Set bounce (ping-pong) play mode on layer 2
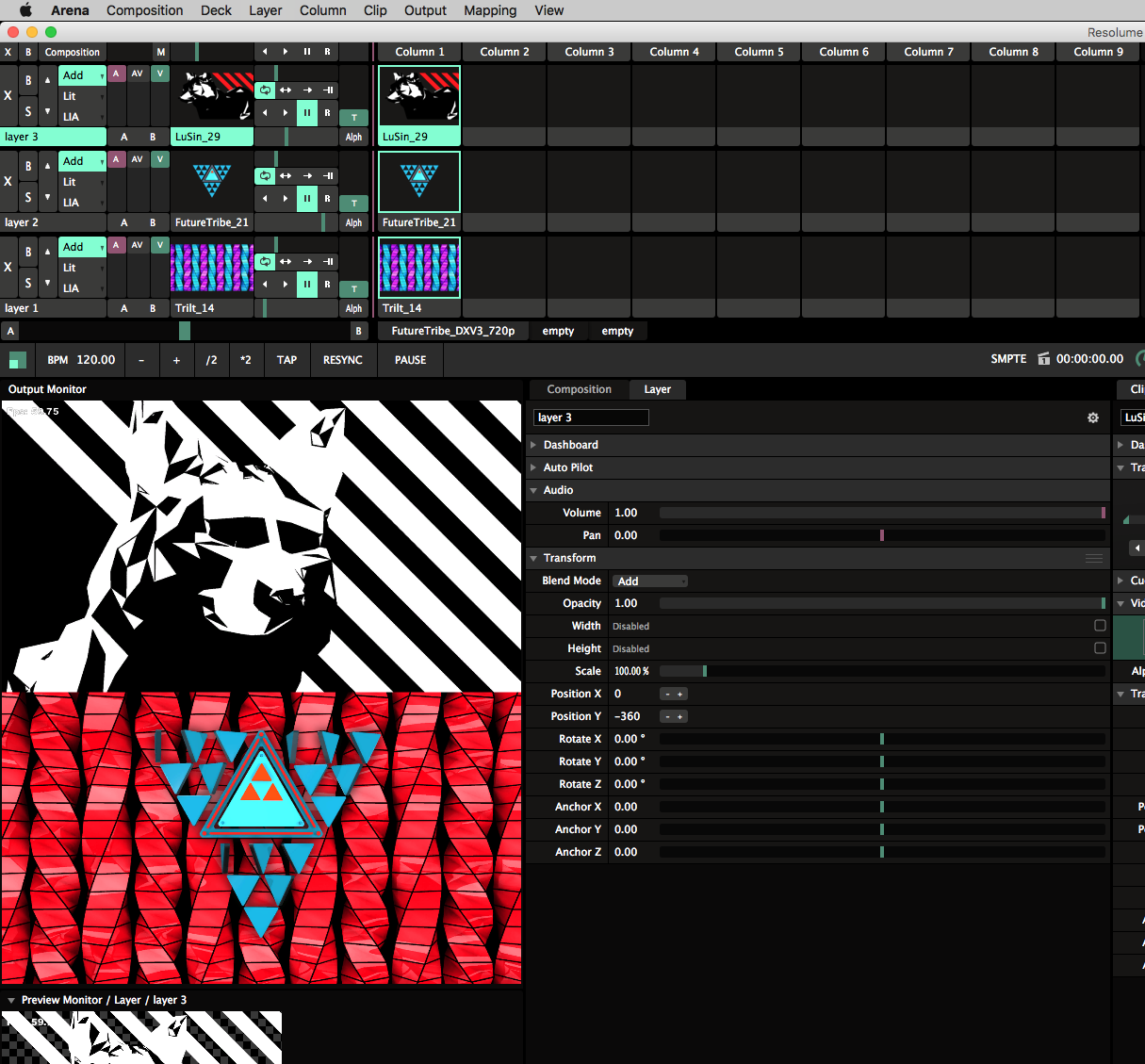Image resolution: width=1145 pixels, height=1064 pixels. tap(286, 176)
